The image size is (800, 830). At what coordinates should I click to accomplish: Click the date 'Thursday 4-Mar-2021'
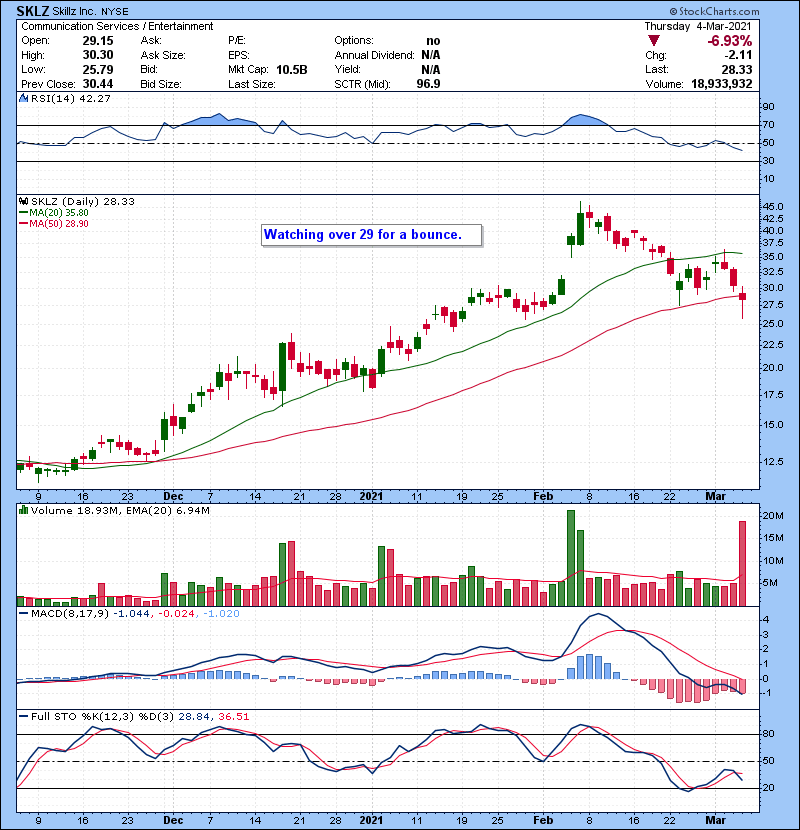coord(697,26)
